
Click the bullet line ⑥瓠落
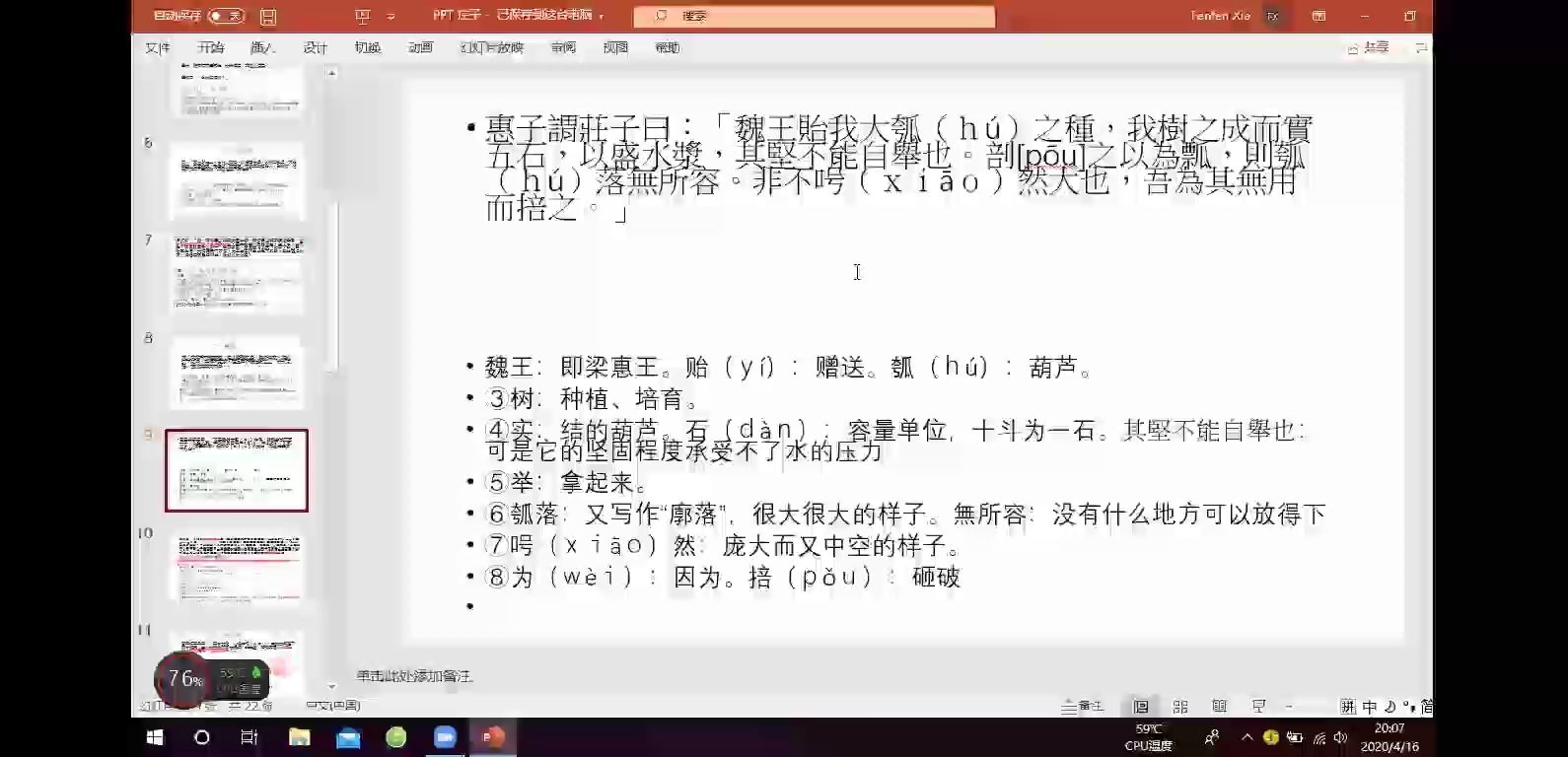[x=905, y=515]
